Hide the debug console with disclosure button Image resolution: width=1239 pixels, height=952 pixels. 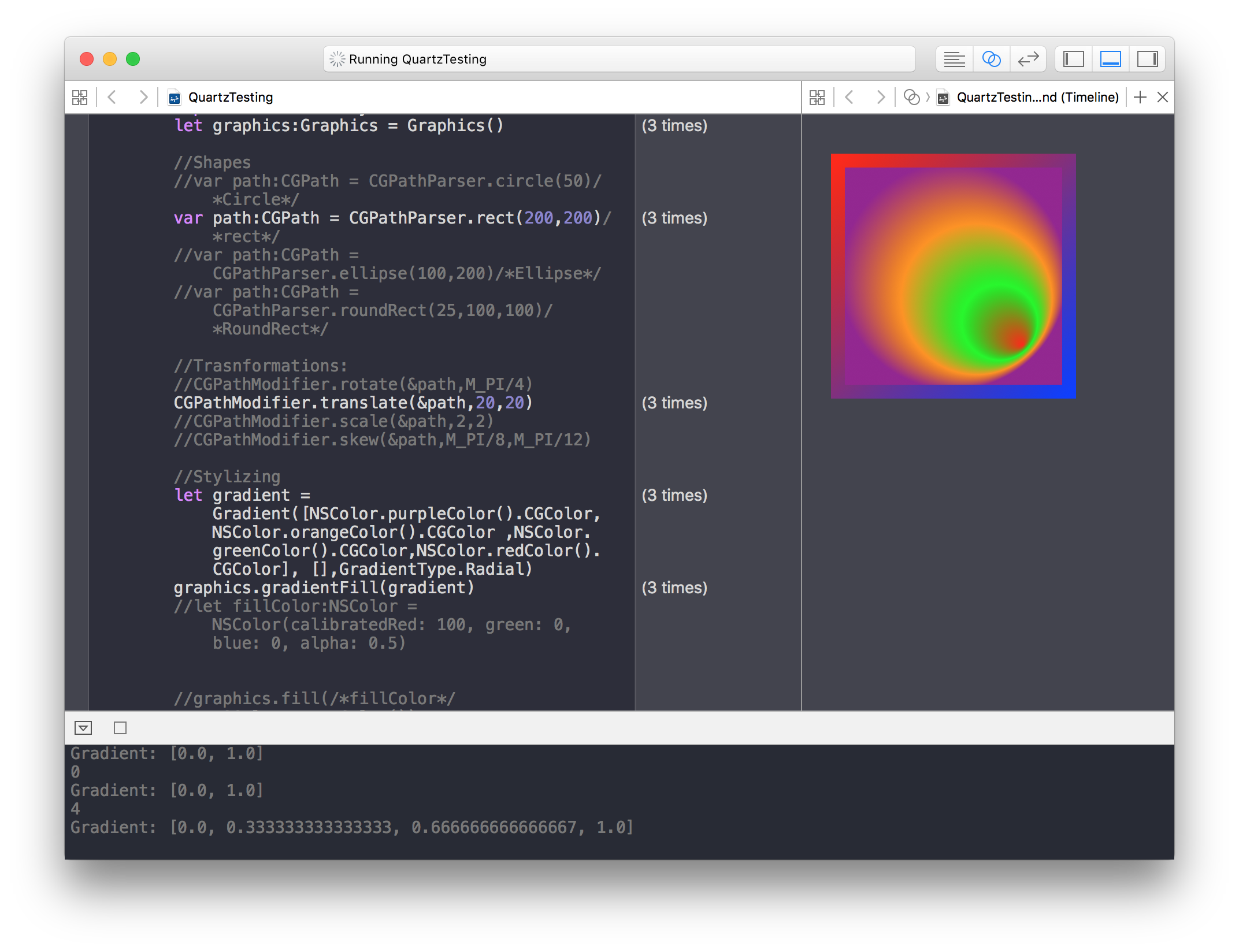(x=83, y=728)
